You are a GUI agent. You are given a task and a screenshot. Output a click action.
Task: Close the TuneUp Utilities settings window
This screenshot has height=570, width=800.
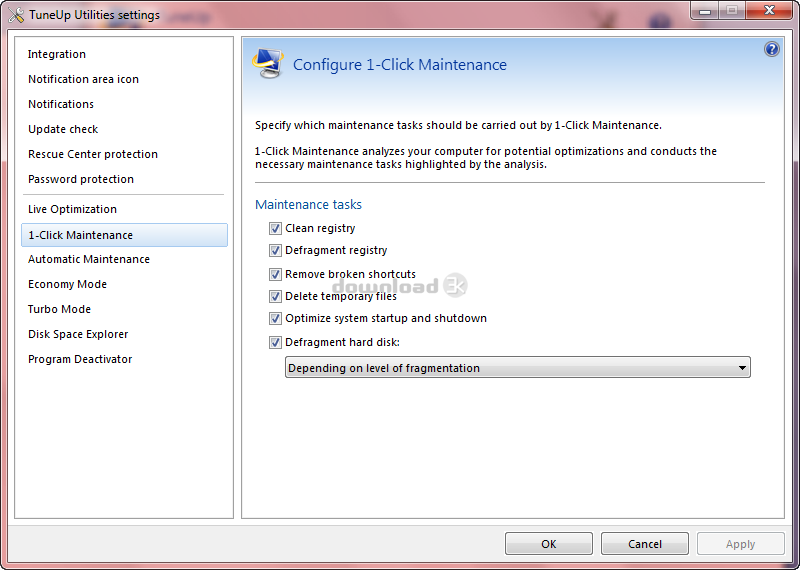coord(769,11)
